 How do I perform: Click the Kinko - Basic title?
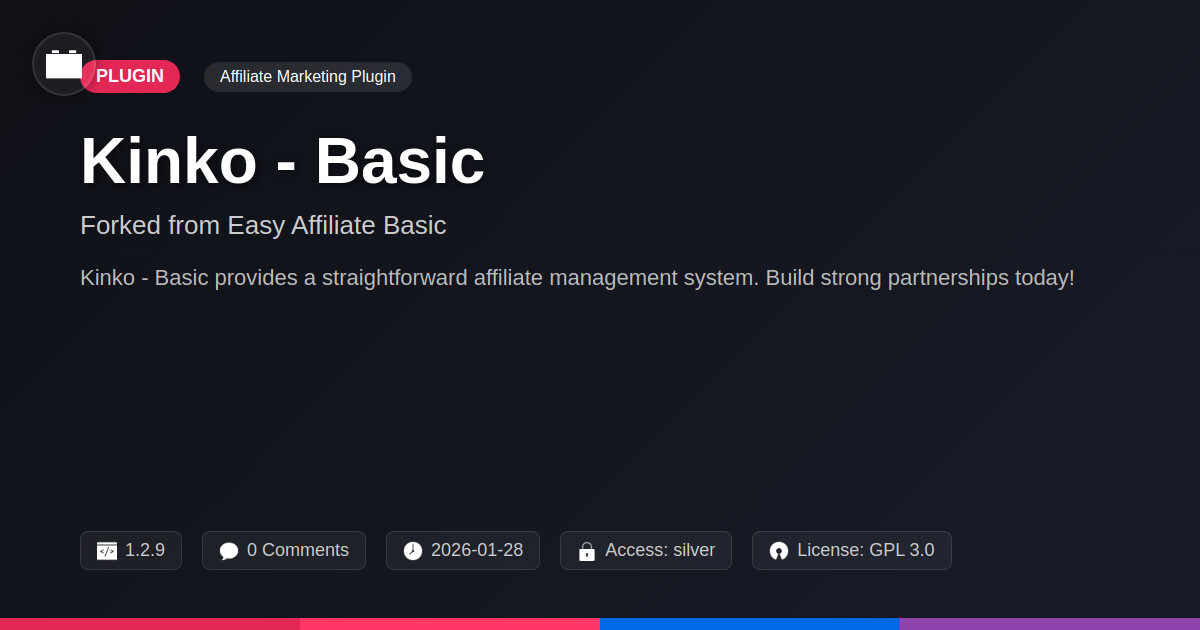(x=282, y=161)
